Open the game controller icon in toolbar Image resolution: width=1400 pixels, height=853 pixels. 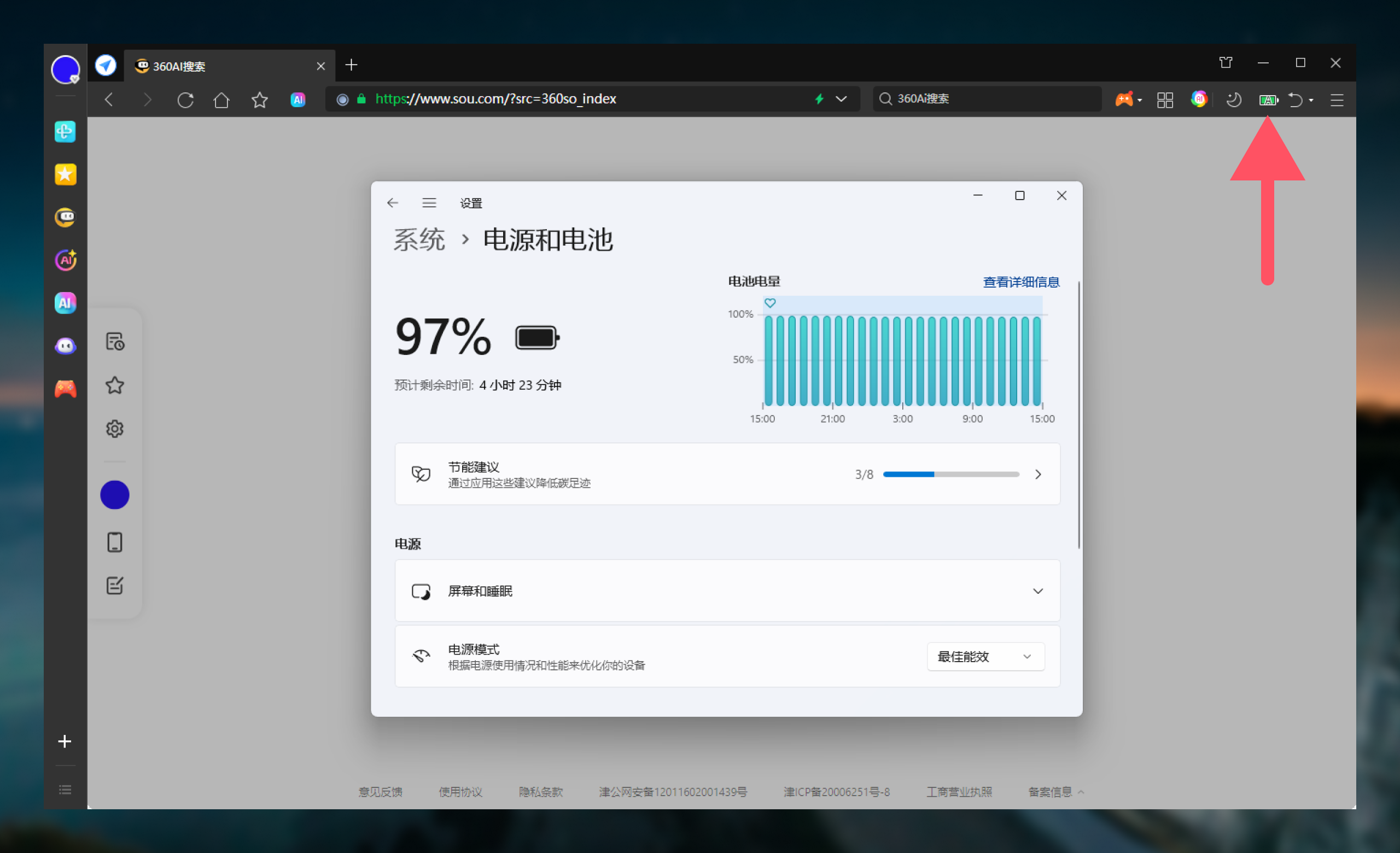point(1123,100)
